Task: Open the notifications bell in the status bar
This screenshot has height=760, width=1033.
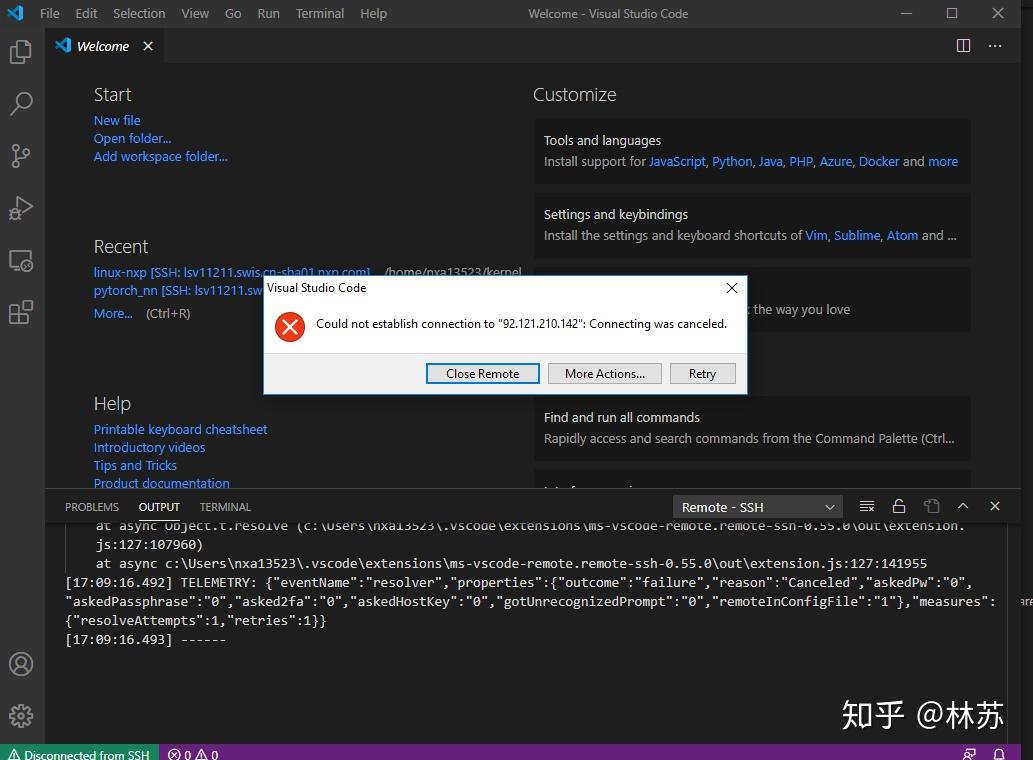Action: (x=997, y=753)
